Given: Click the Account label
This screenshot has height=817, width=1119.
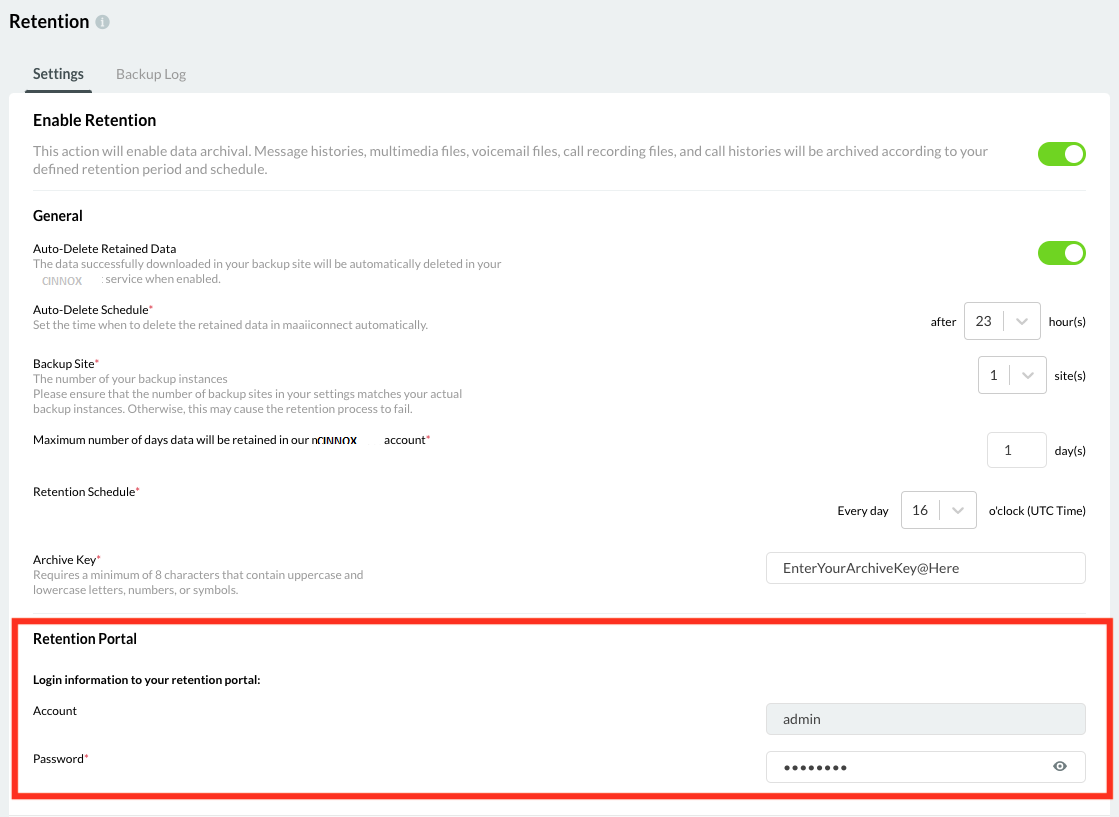Looking at the screenshot, I should tap(55, 711).
